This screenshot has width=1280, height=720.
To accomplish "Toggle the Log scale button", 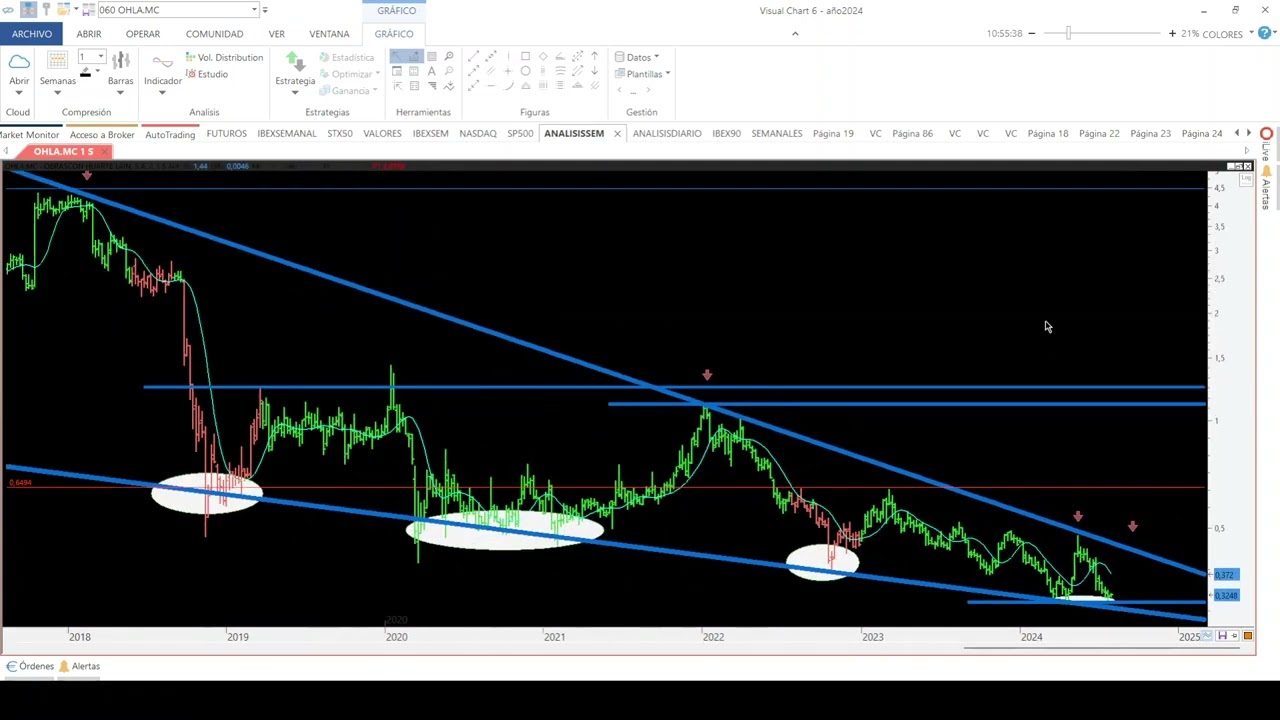I will pyautogui.click(x=1246, y=180).
